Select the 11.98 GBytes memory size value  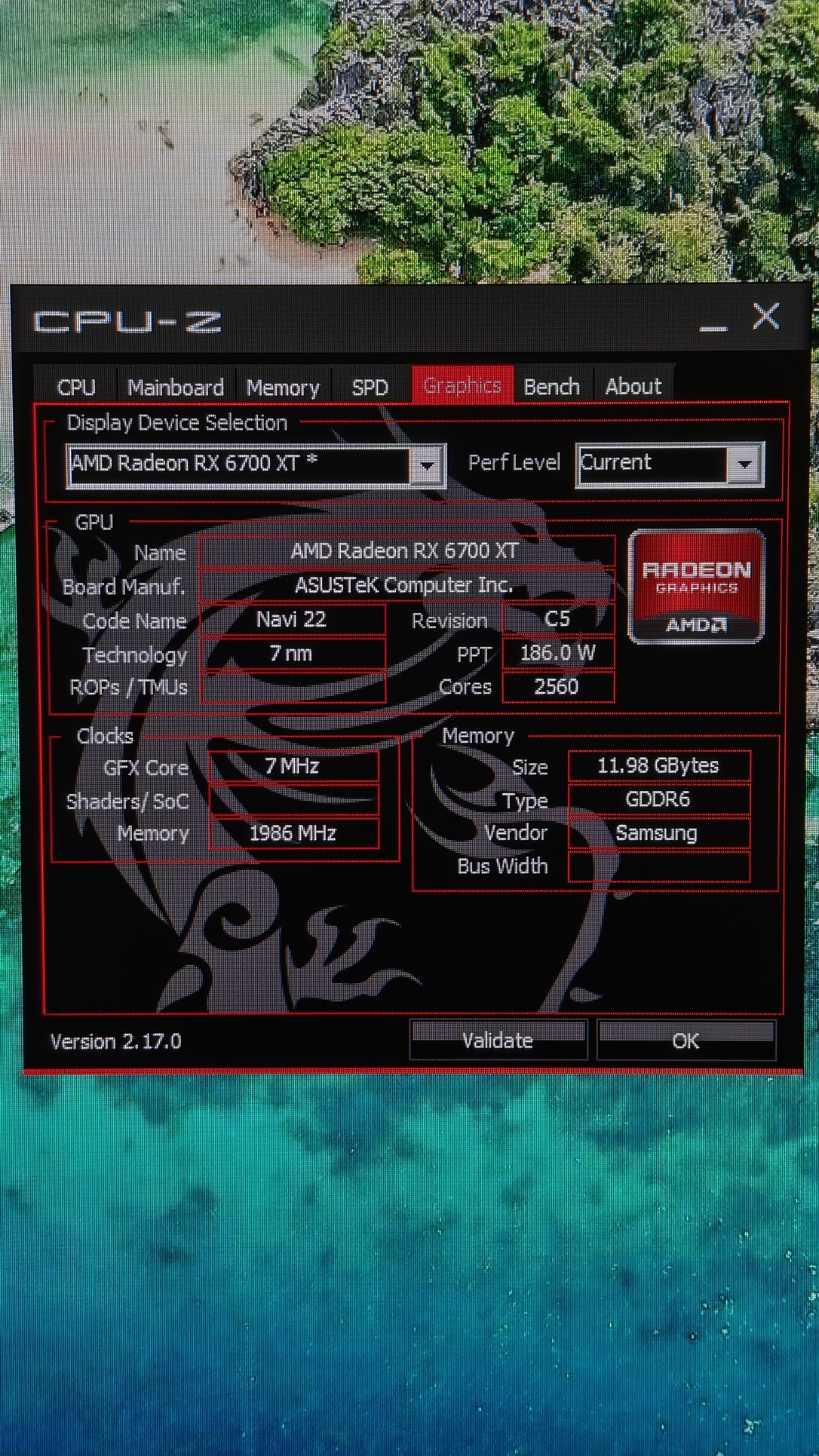point(659,765)
